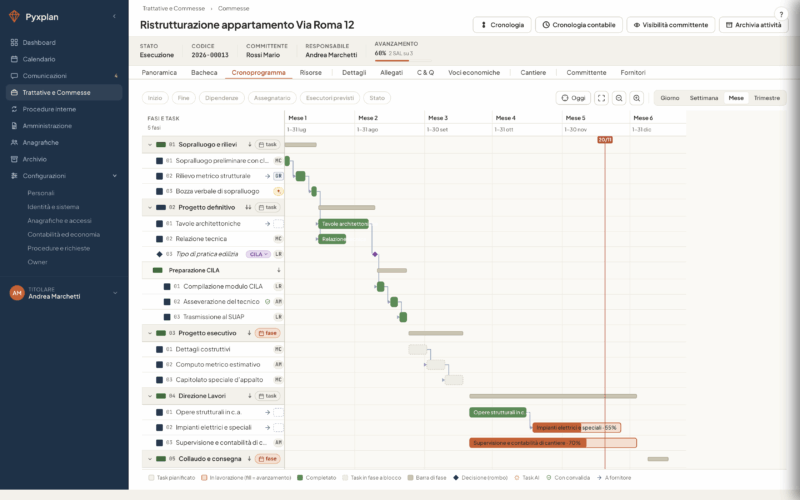This screenshot has width=800, height=500.
Task: Switch to the Risorse tab
Action: coord(311,72)
